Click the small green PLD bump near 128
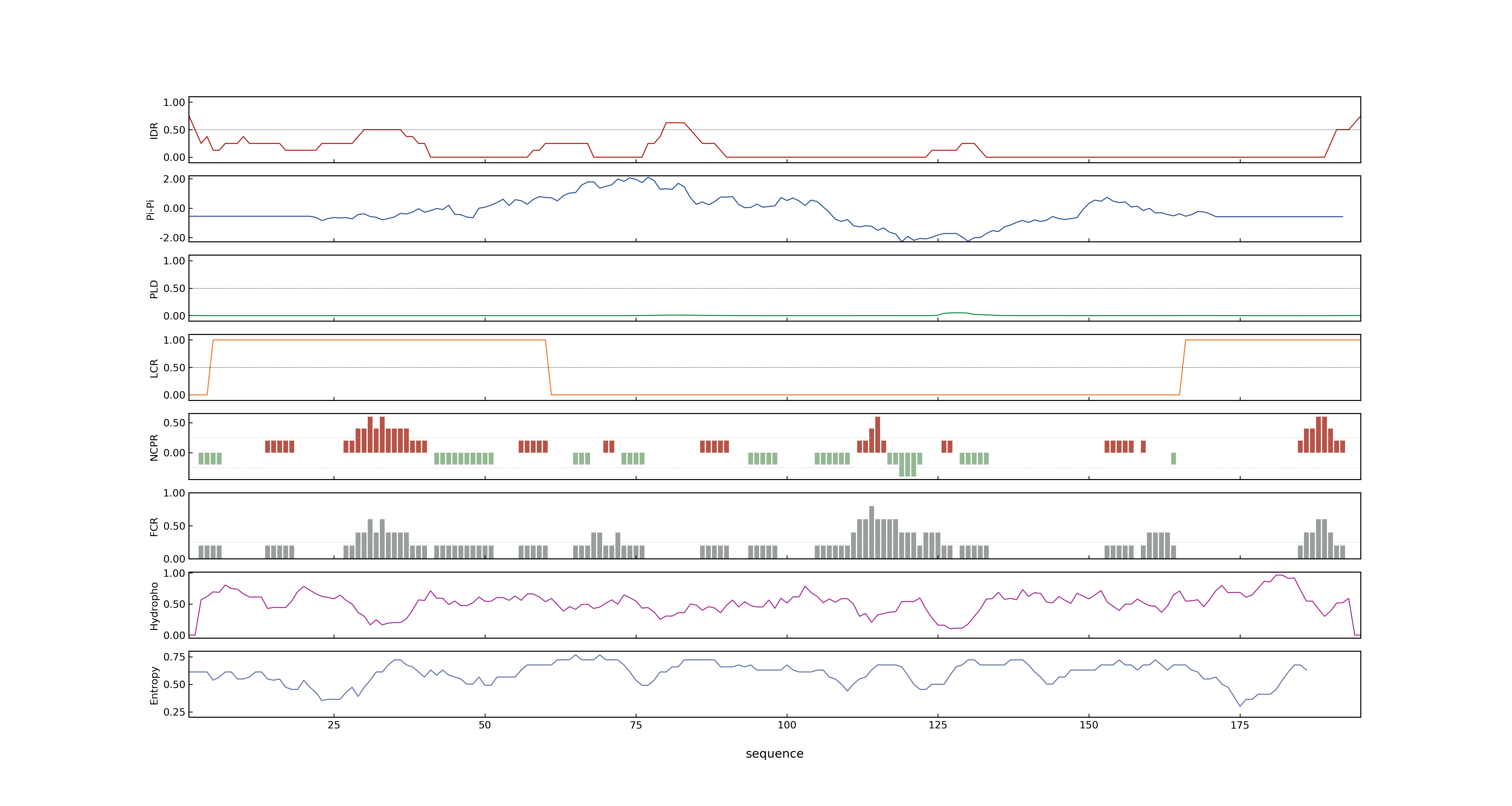Image resolution: width=1512 pixels, height=806 pixels. tap(956, 313)
